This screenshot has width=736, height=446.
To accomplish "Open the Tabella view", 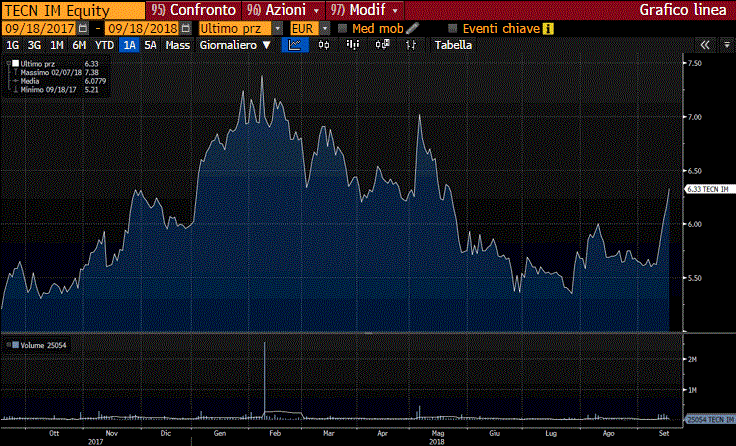I will point(453,45).
